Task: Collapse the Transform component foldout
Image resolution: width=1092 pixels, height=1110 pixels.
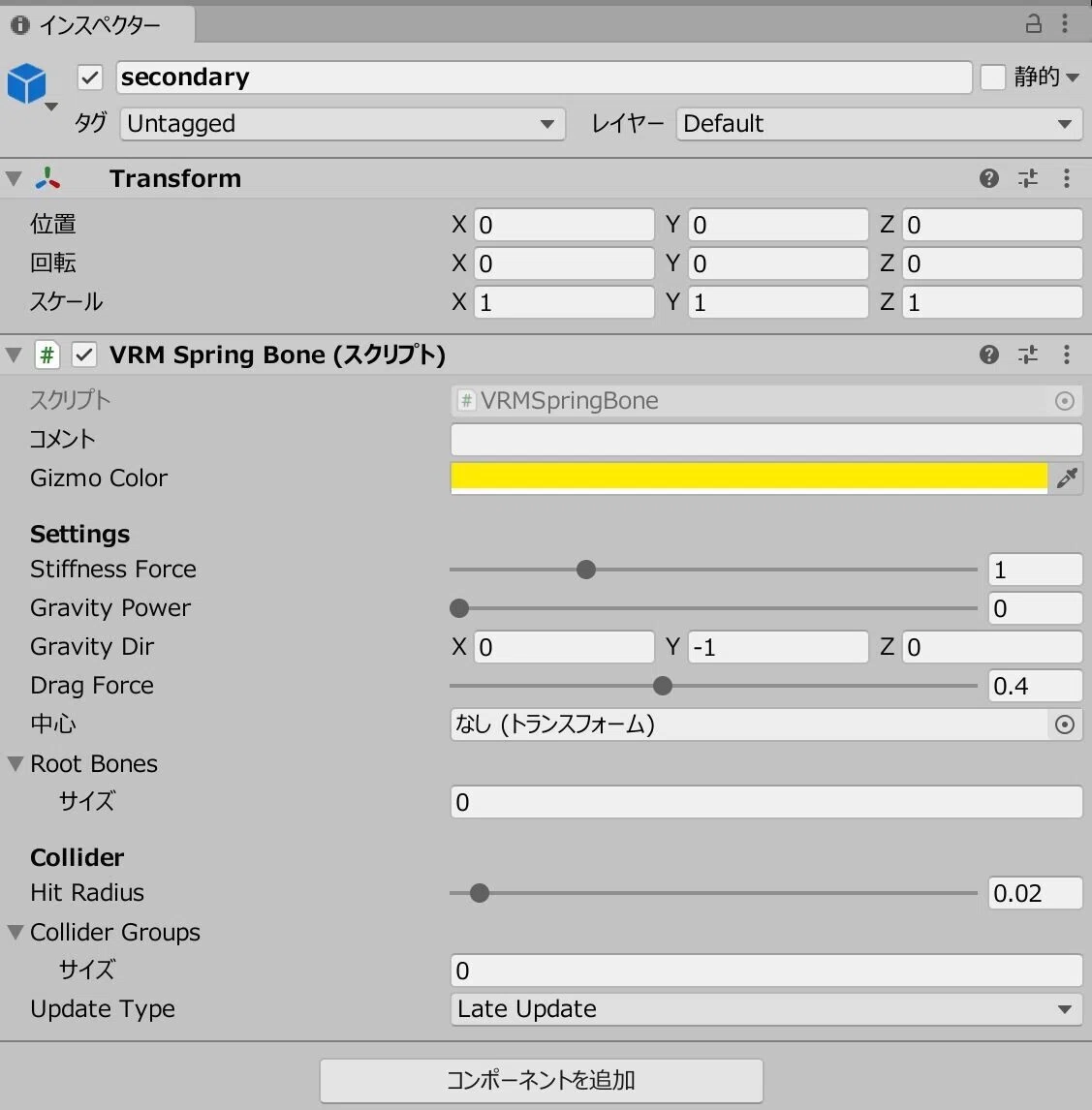Action: pos(14,178)
